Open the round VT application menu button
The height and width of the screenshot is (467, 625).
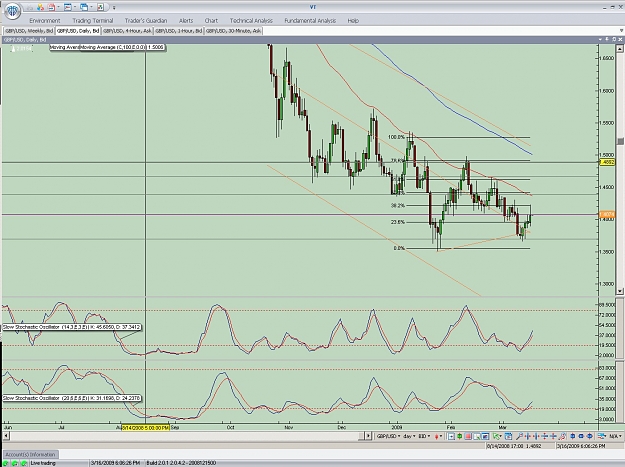12,10
